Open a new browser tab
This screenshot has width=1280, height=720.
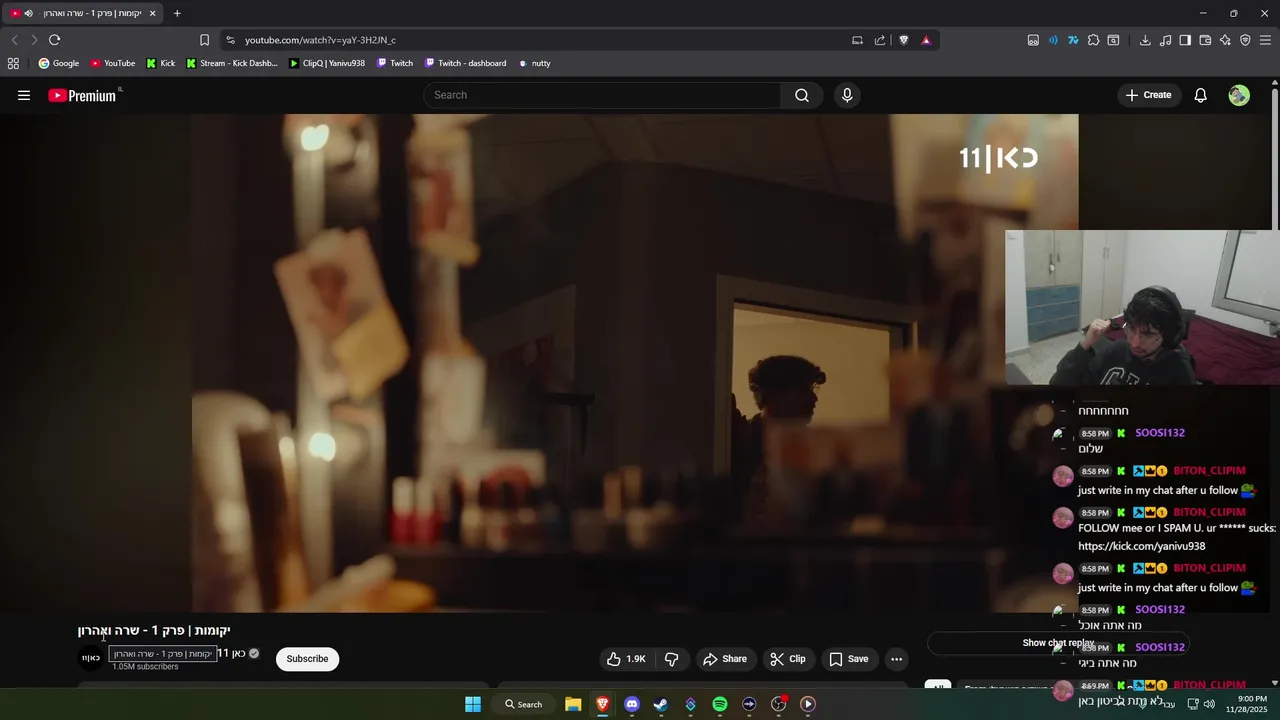[x=177, y=13]
